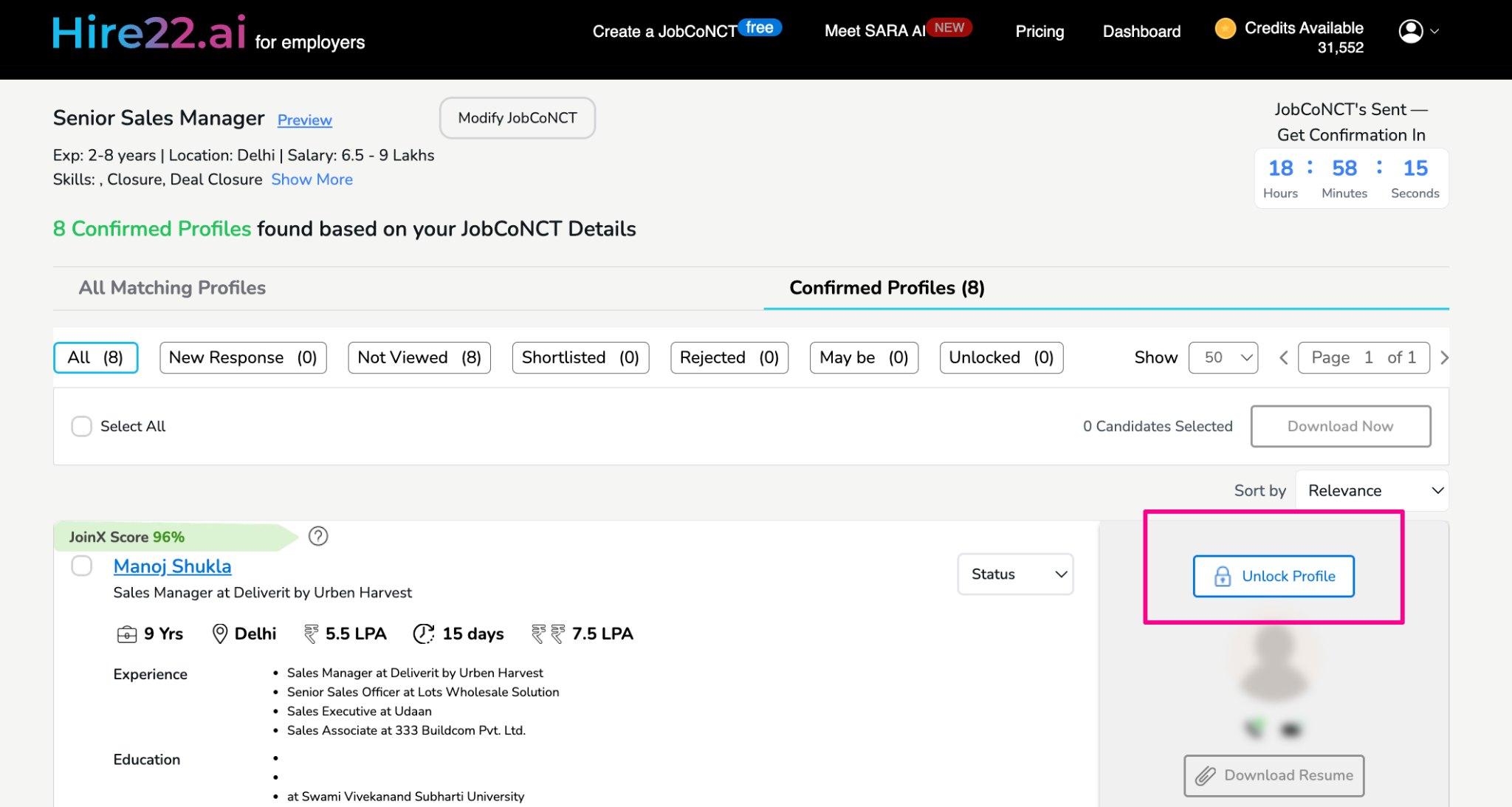Click the JoinX Score help question icon
Viewport: 1512px width, 807px height.
coord(318,536)
